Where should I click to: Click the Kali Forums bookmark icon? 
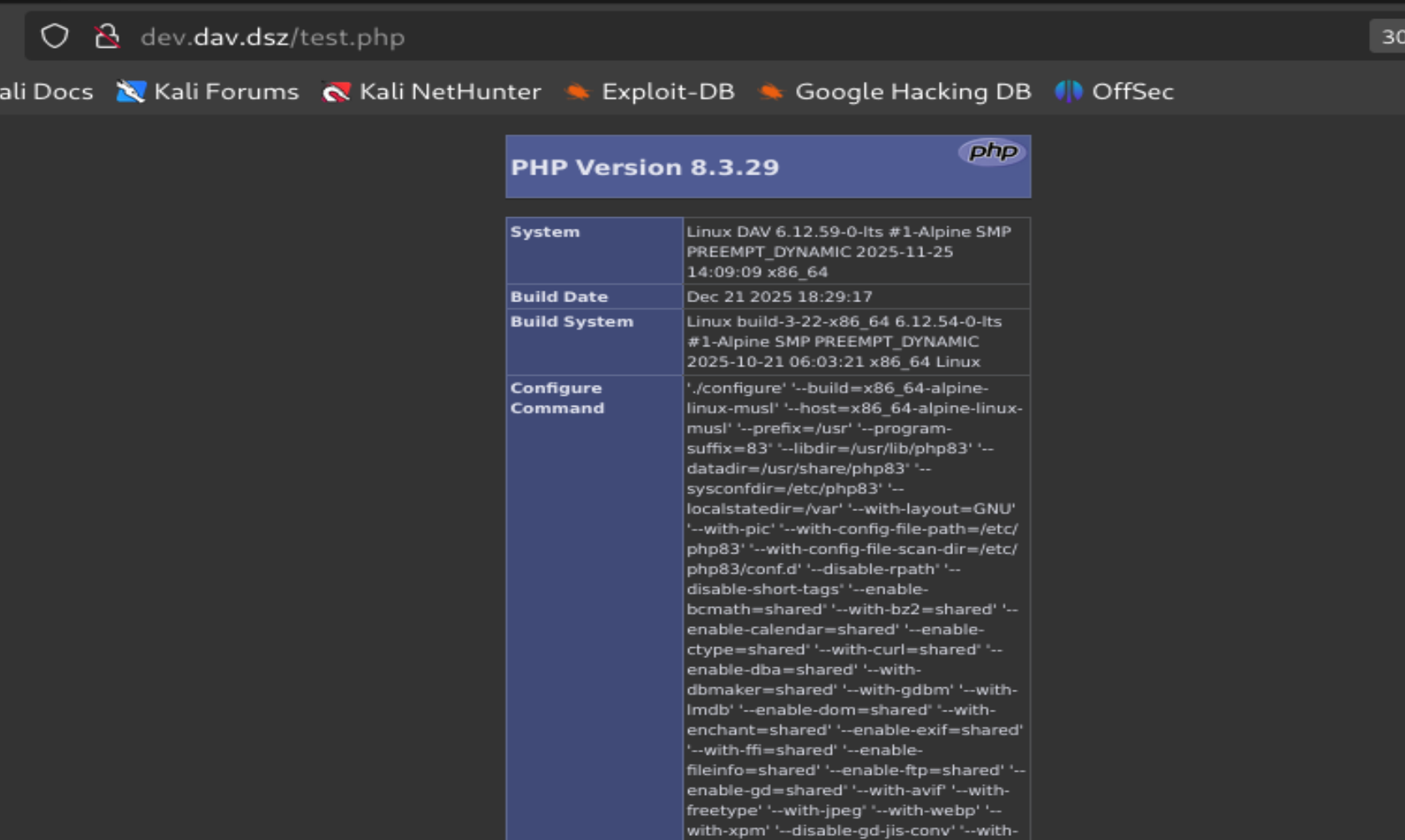pyautogui.click(x=130, y=92)
